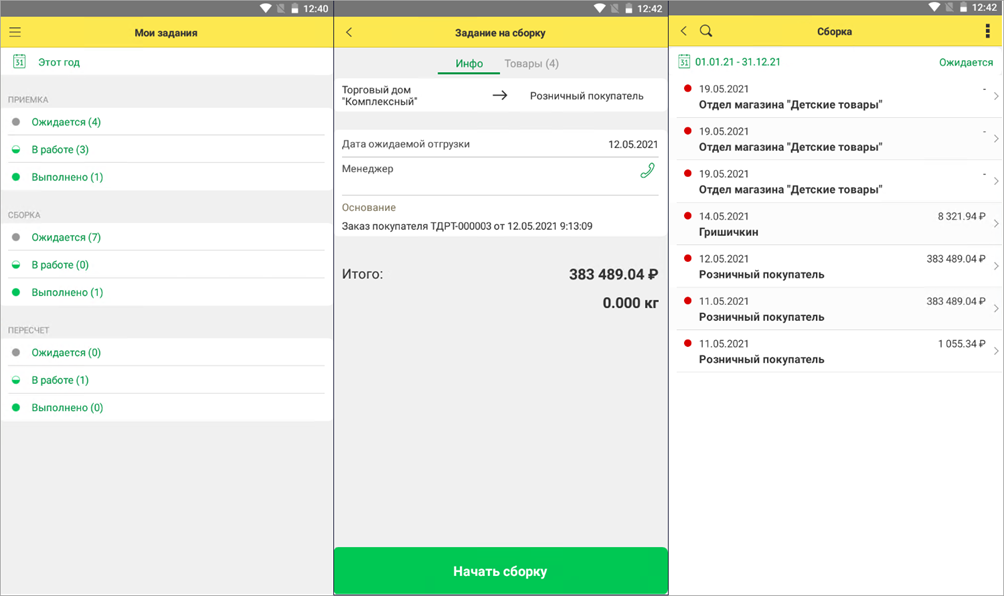Screen dimensions: 1004x596
Task: Select Приемка Выполнено (1) list
Action: (x=67, y=177)
